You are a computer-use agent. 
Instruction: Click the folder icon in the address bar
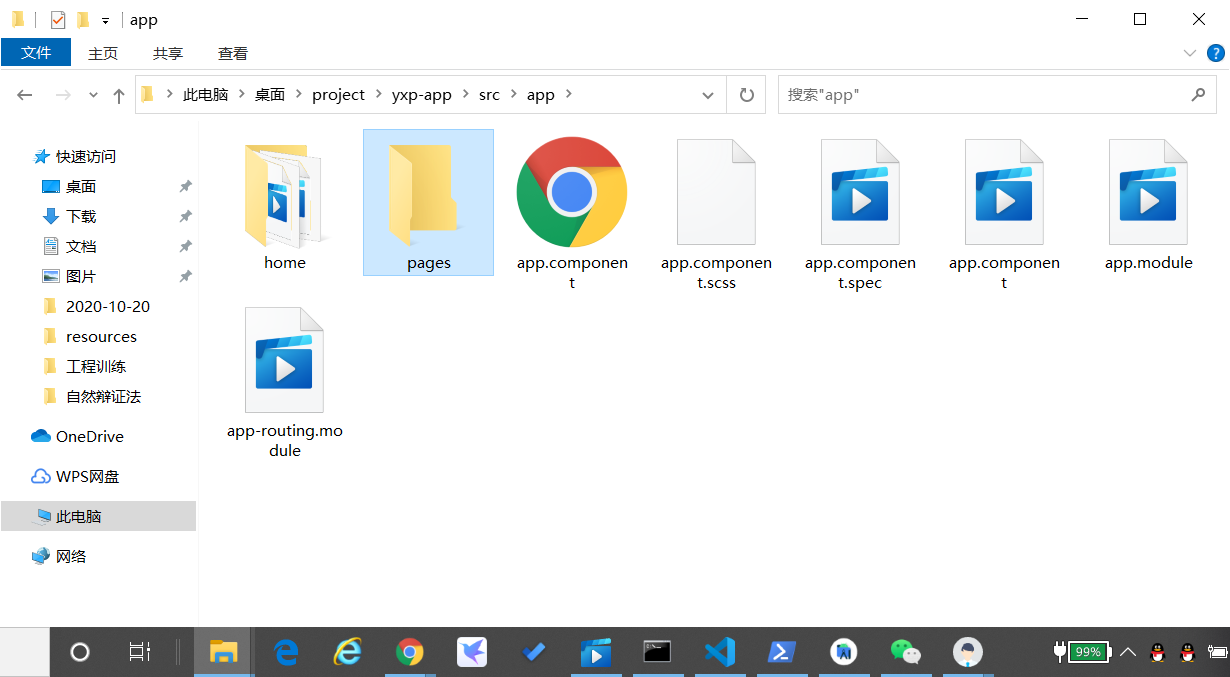point(148,94)
